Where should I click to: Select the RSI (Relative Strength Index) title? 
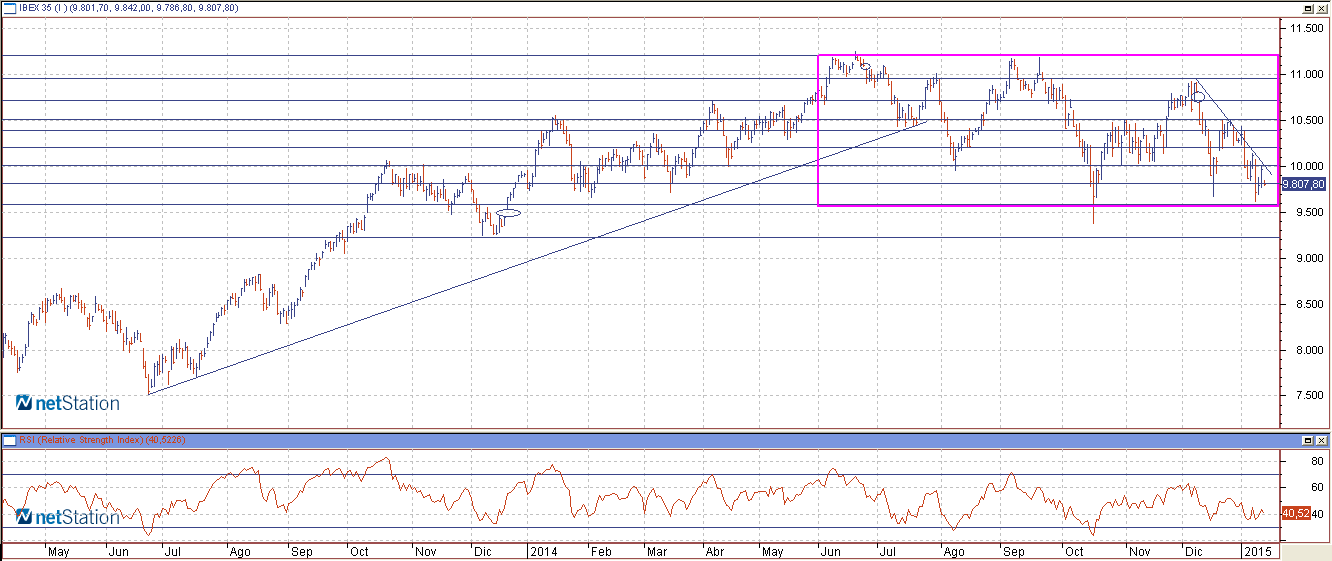(81, 440)
